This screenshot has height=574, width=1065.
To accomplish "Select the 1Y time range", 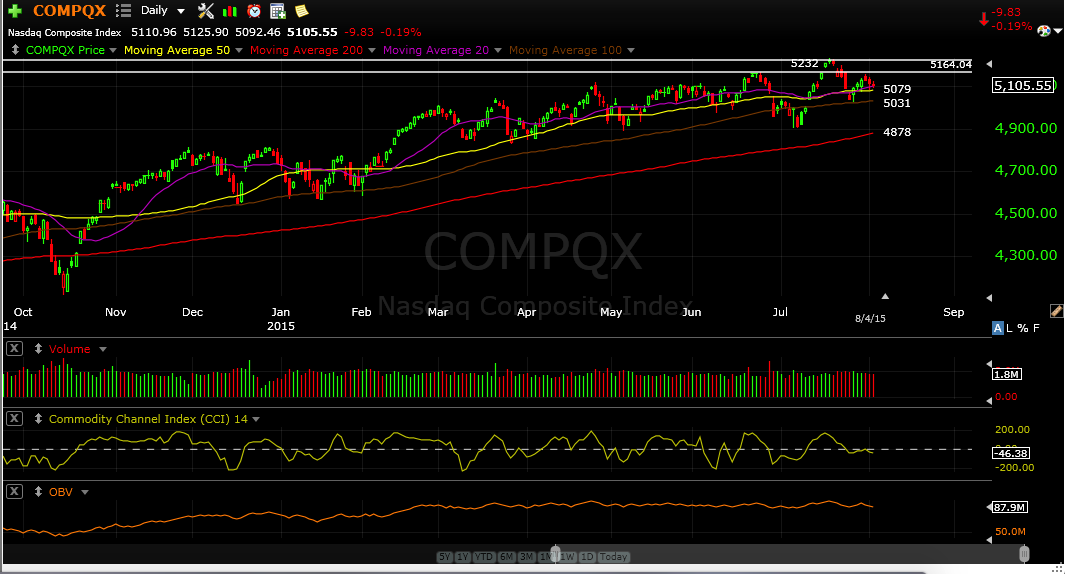I will click(463, 556).
